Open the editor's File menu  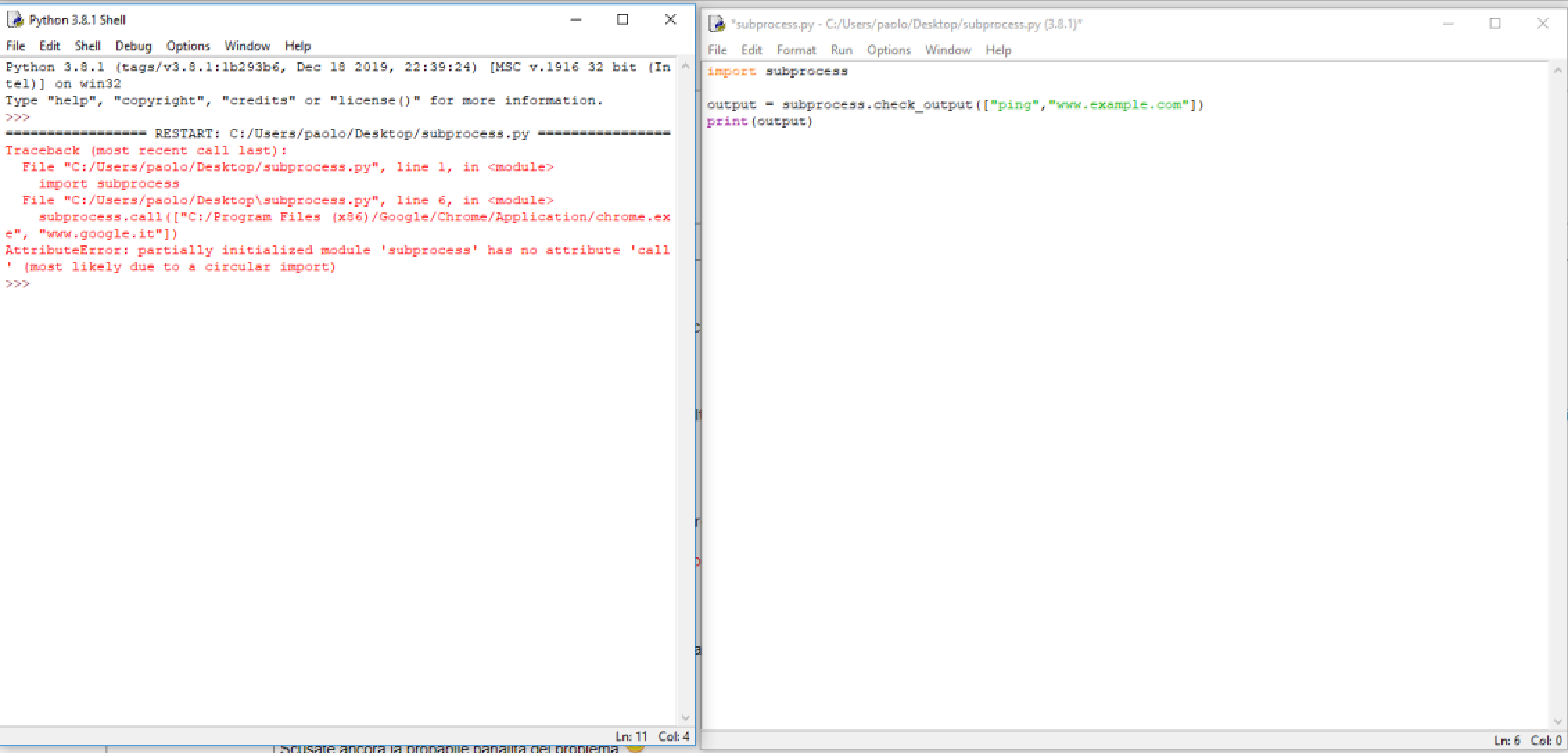tap(717, 50)
